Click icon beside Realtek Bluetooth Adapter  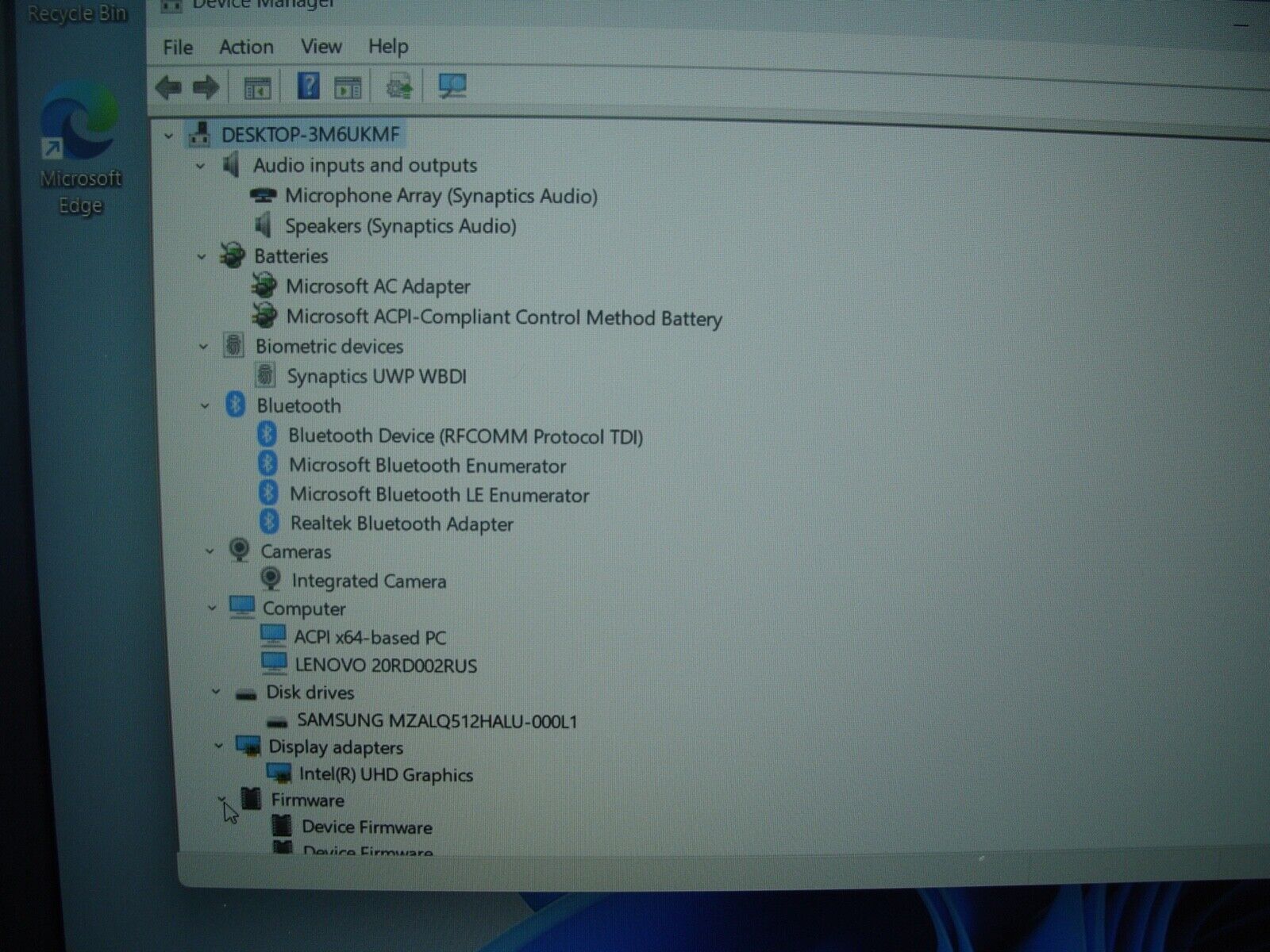point(270,522)
